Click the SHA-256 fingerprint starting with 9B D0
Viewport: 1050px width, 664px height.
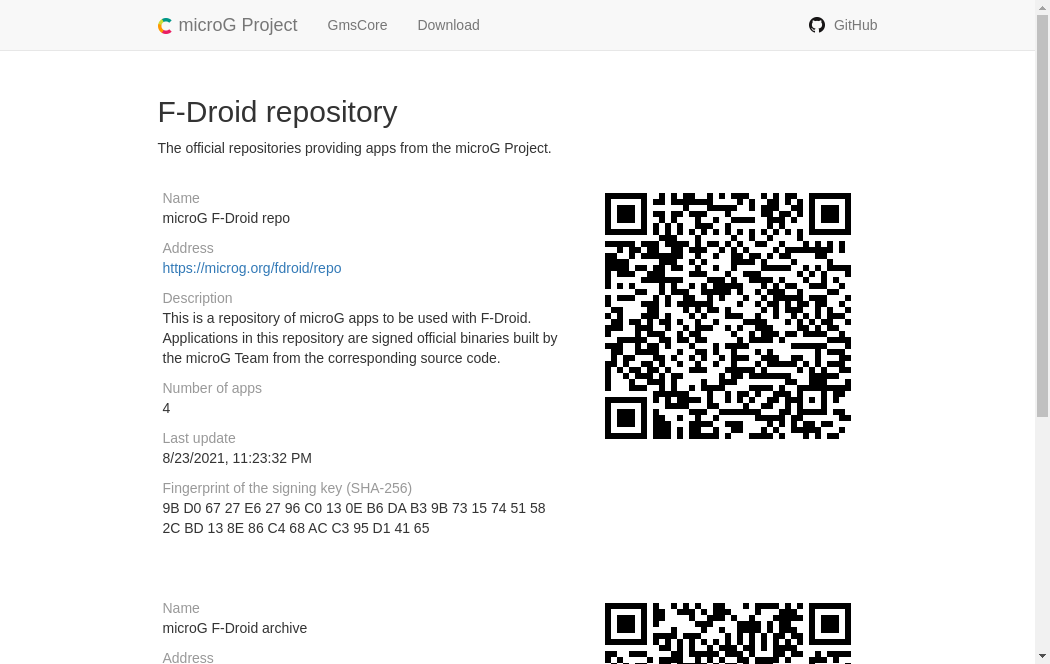coord(354,518)
